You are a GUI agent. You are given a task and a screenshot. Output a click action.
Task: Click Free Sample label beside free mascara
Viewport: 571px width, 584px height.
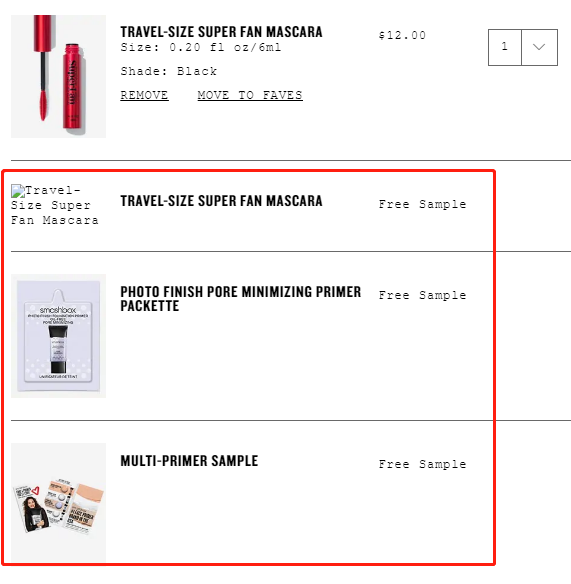tap(422, 204)
